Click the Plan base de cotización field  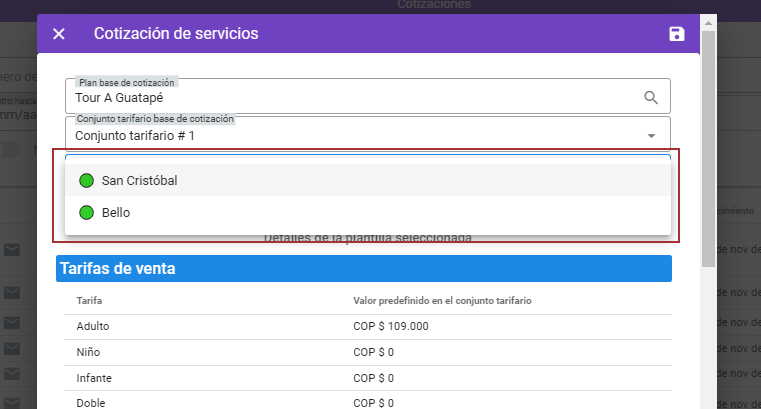(x=350, y=97)
